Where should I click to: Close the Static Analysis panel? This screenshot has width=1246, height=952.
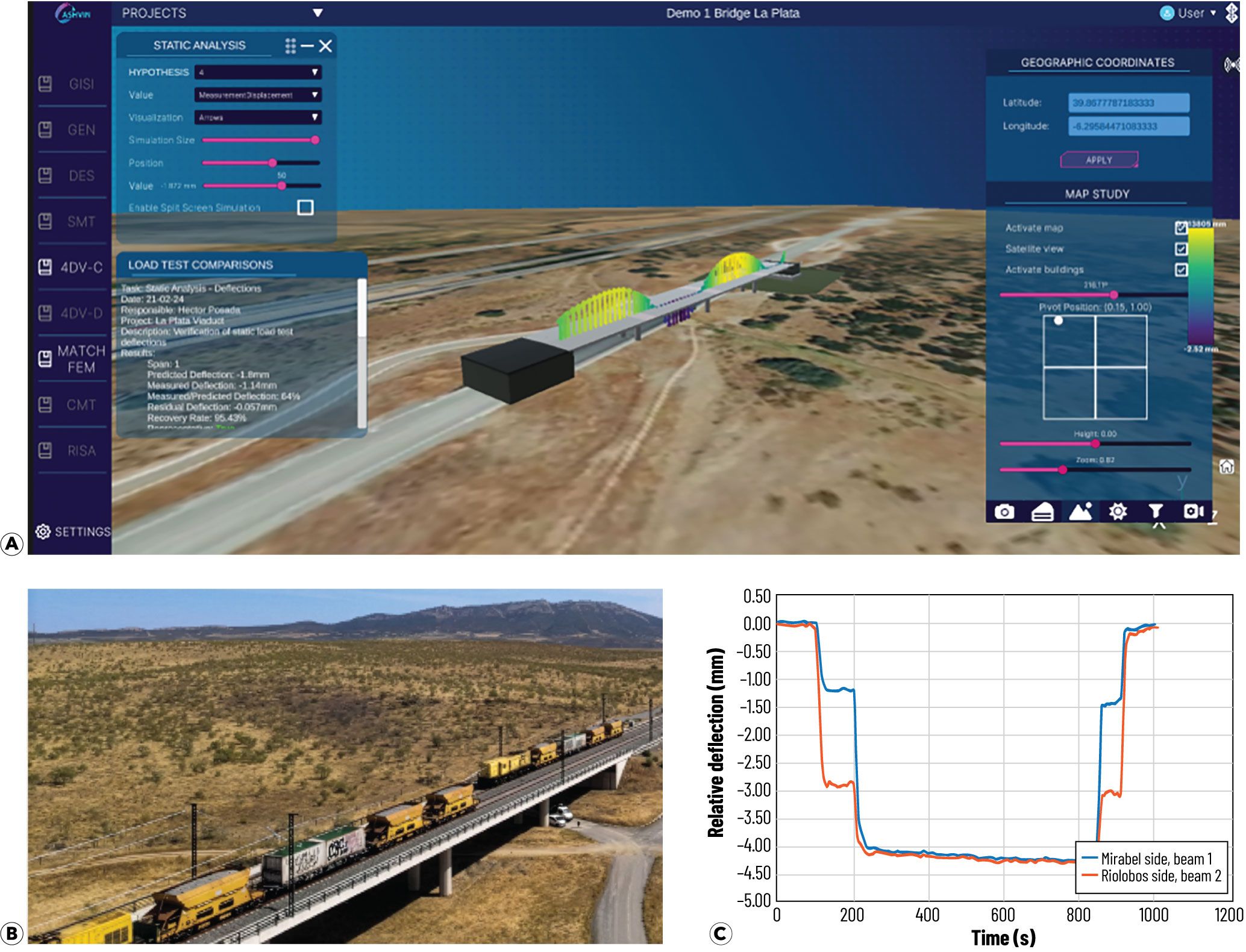click(325, 46)
